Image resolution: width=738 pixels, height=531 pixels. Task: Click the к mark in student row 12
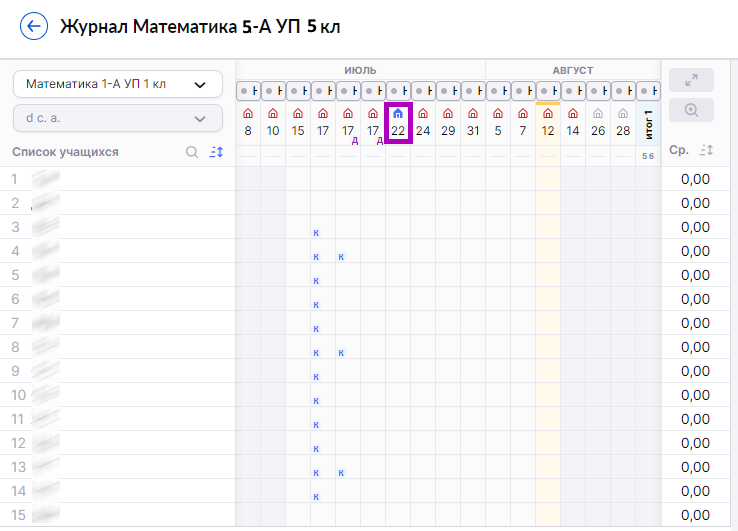click(316, 449)
